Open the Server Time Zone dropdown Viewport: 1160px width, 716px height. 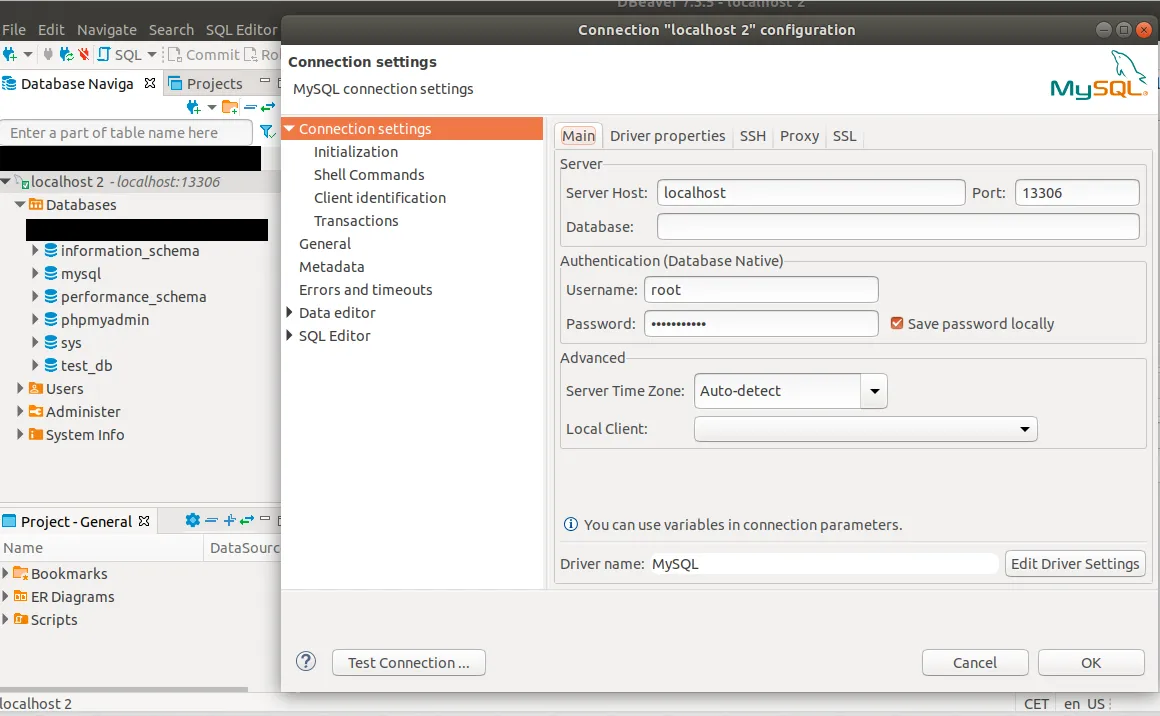[x=874, y=391]
